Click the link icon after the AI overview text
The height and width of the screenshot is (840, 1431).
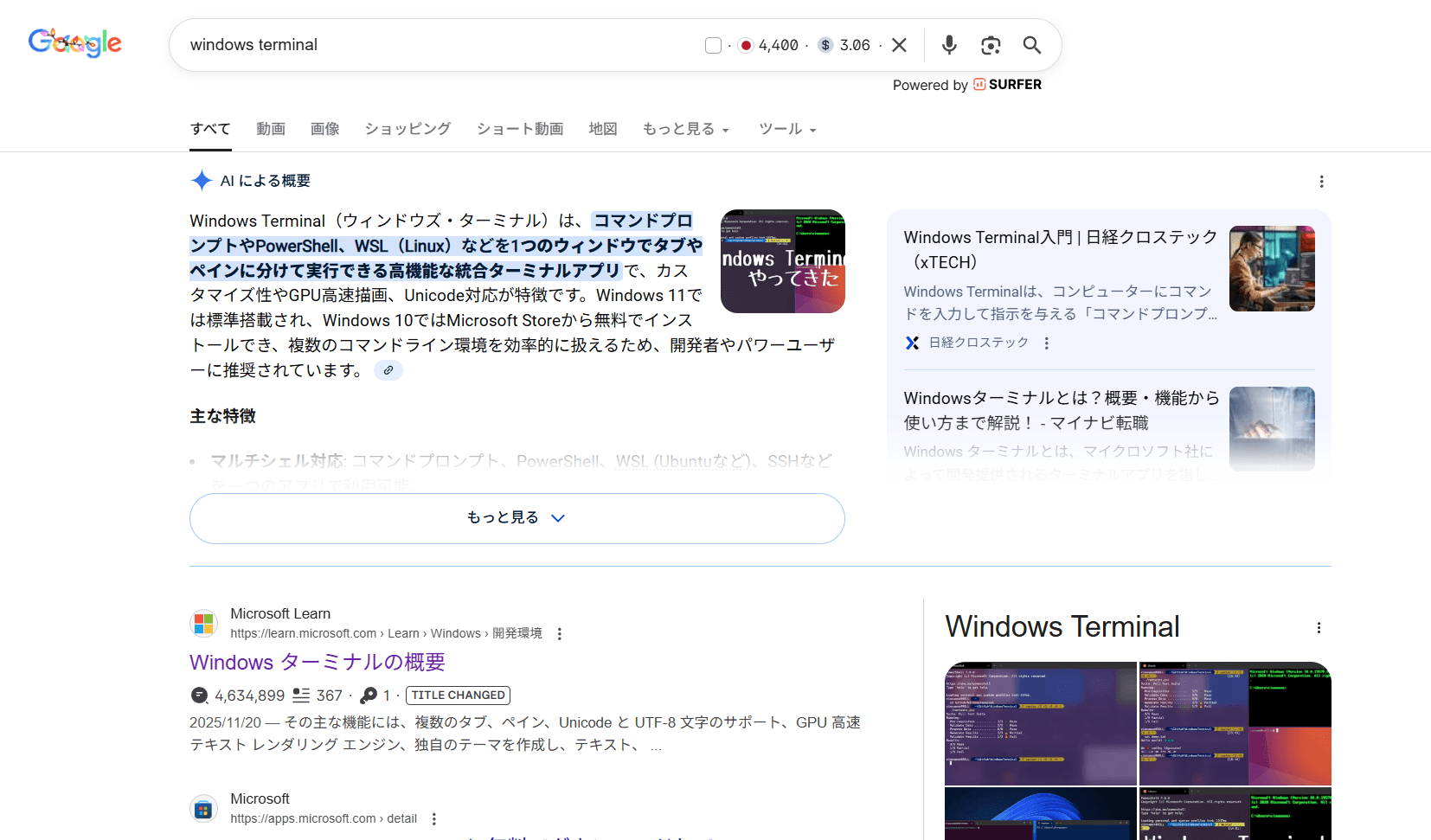pos(388,369)
